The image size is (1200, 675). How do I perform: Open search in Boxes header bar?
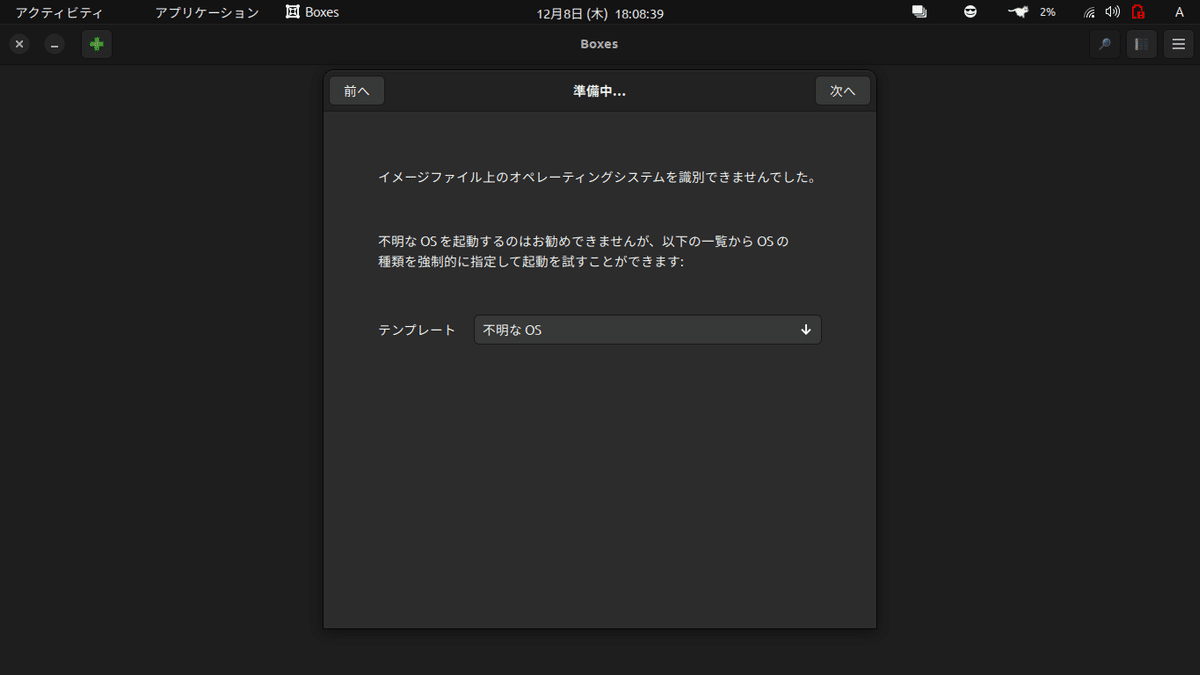click(1105, 44)
